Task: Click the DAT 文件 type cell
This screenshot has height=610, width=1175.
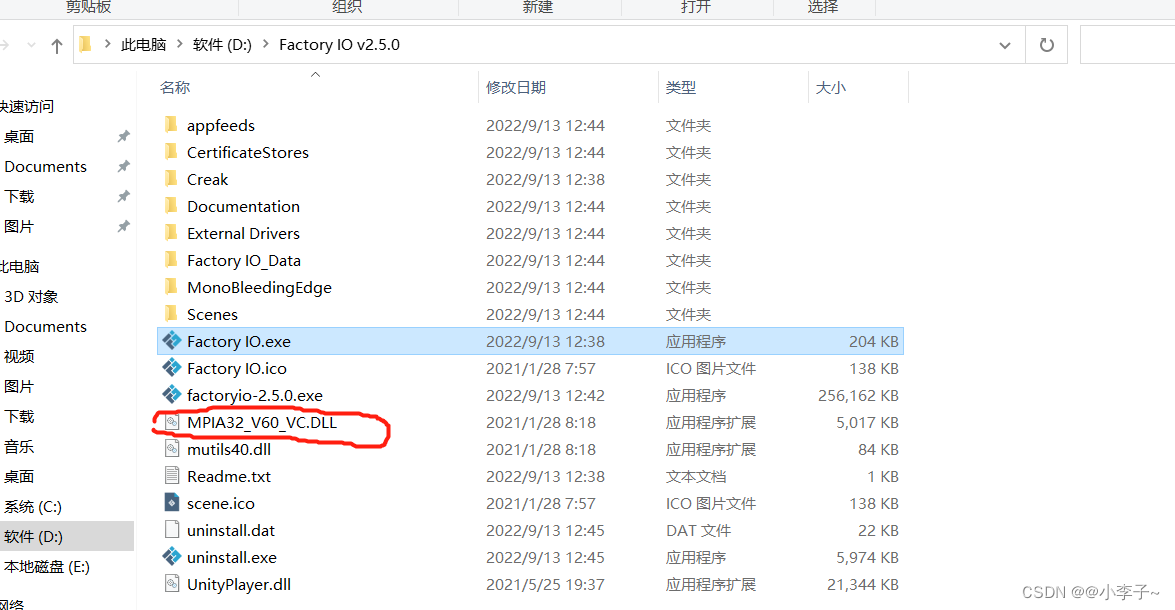Action: click(698, 531)
